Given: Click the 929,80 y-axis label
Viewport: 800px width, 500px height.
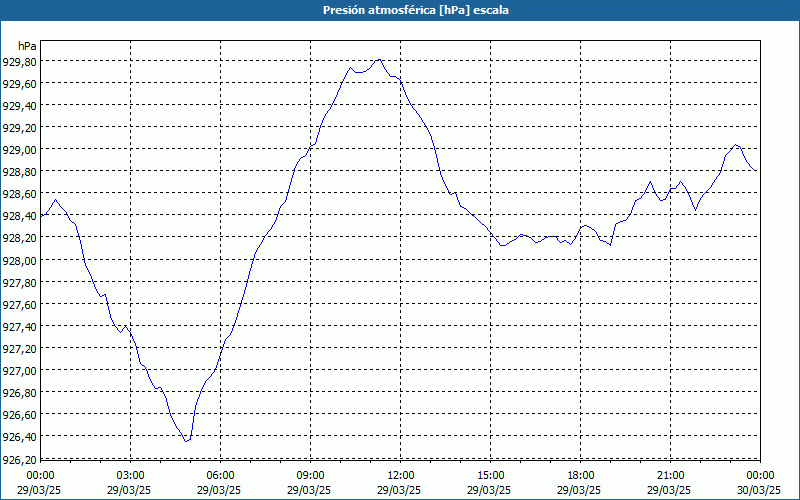Looking at the screenshot, I should click(x=19, y=61).
